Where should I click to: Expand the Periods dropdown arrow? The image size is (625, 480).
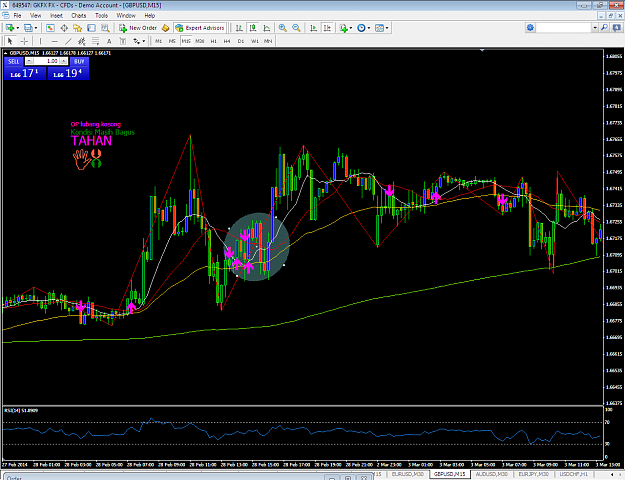369,28
